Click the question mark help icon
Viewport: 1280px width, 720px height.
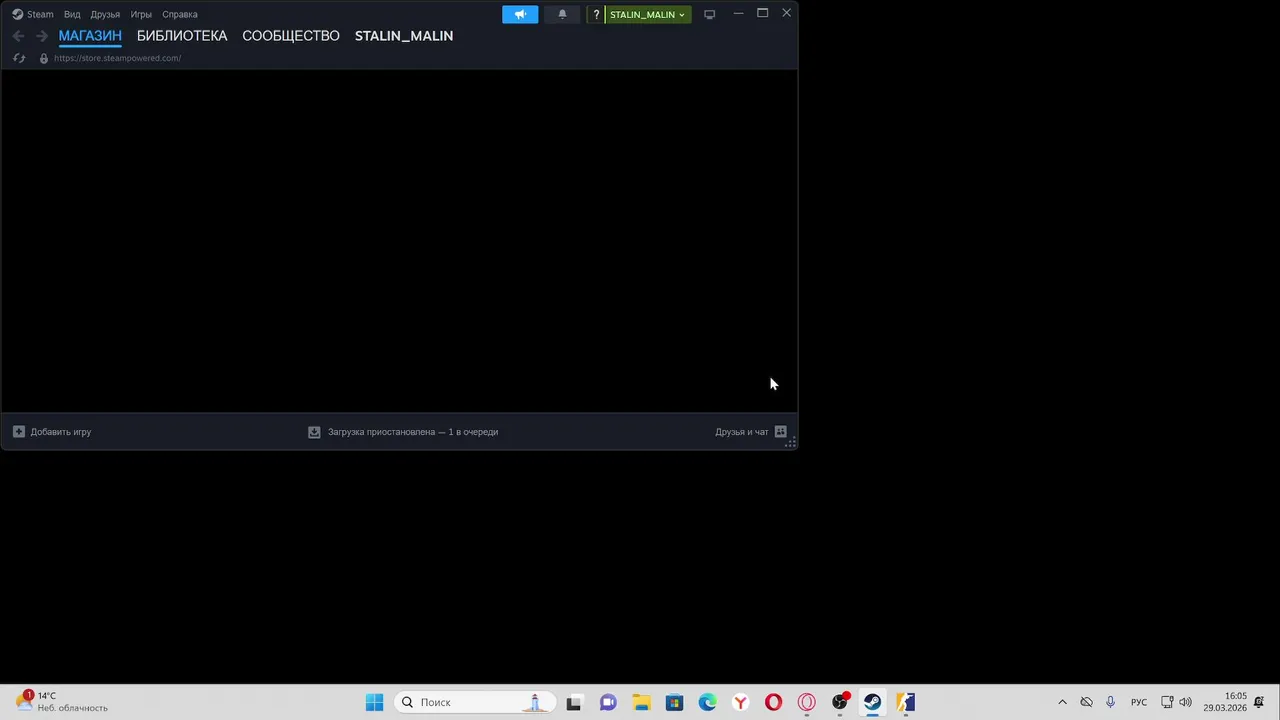[596, 14]
